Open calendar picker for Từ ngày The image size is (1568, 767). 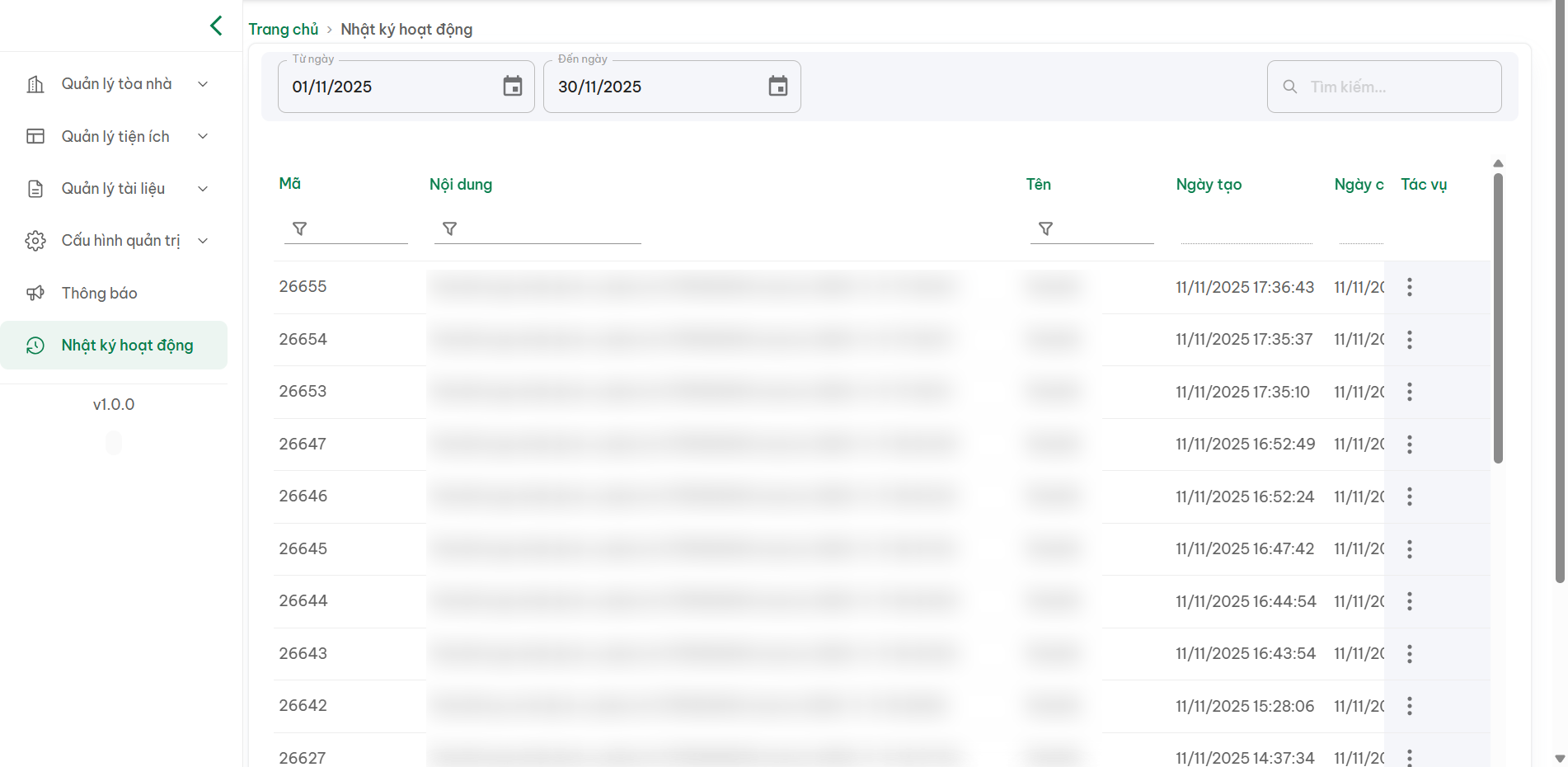(512, 86)
